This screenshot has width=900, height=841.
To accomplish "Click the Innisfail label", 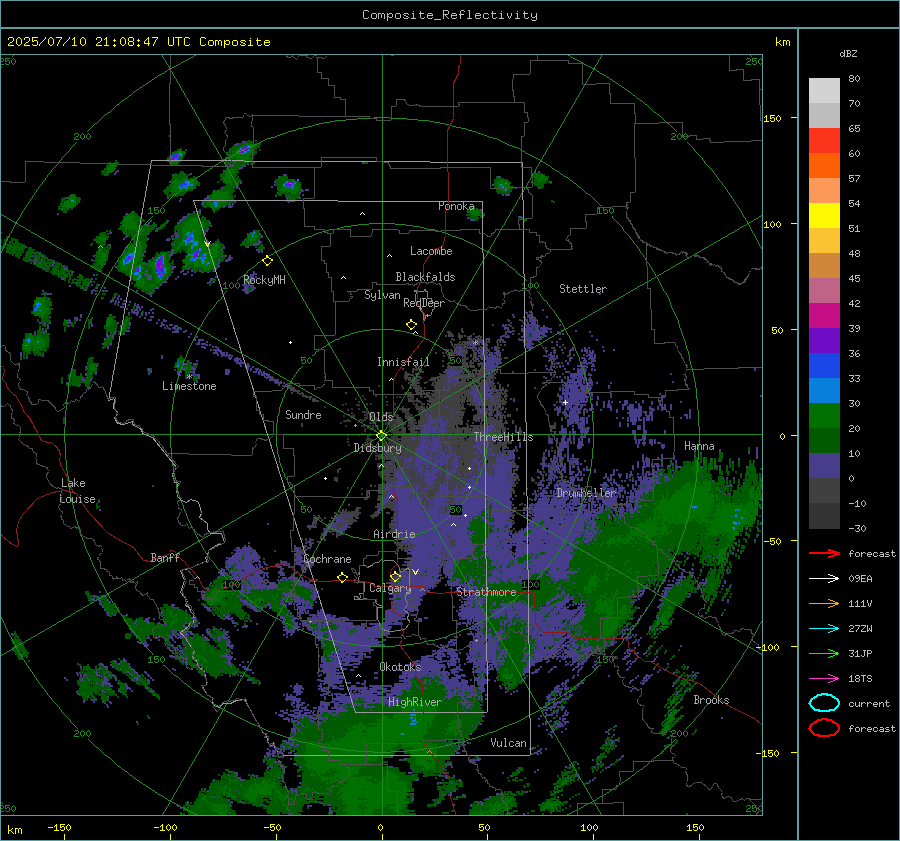I will 403,362.
